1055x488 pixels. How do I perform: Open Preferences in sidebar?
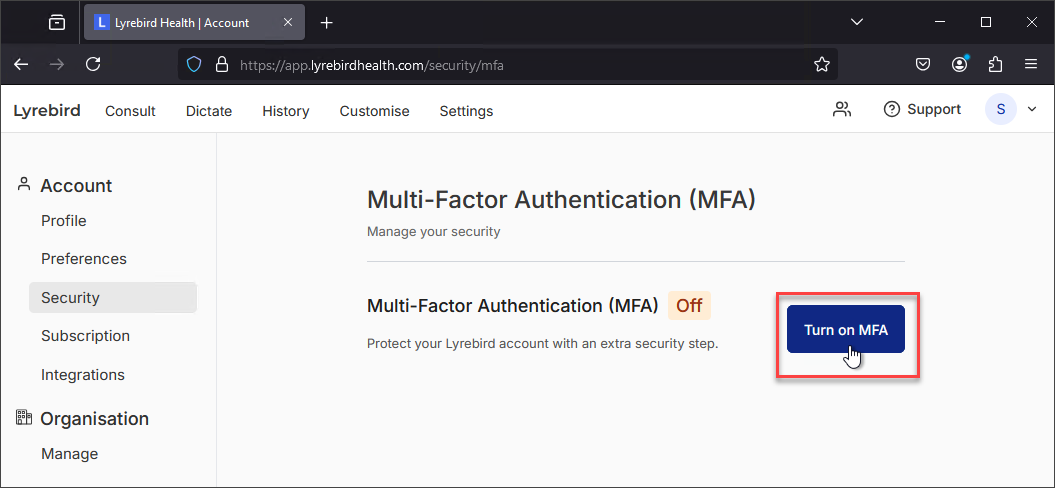coord(84,258)
